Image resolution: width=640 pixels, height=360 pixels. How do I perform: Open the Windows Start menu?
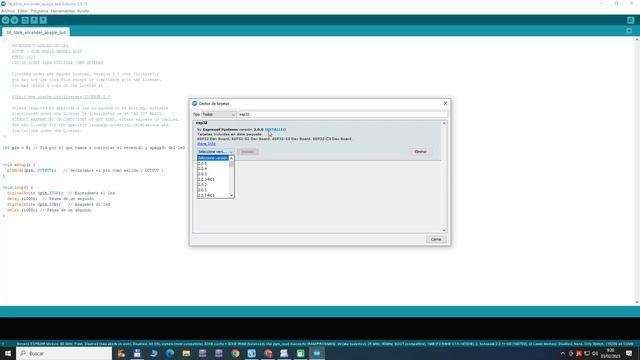click(8, 353)
